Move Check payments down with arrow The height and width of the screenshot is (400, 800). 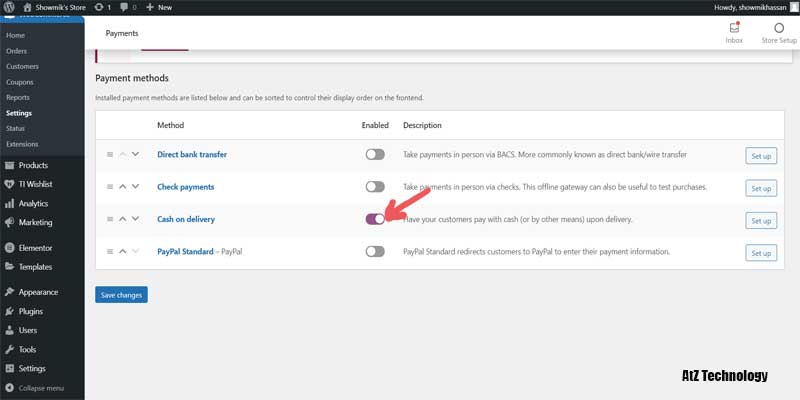click(135, 187)
